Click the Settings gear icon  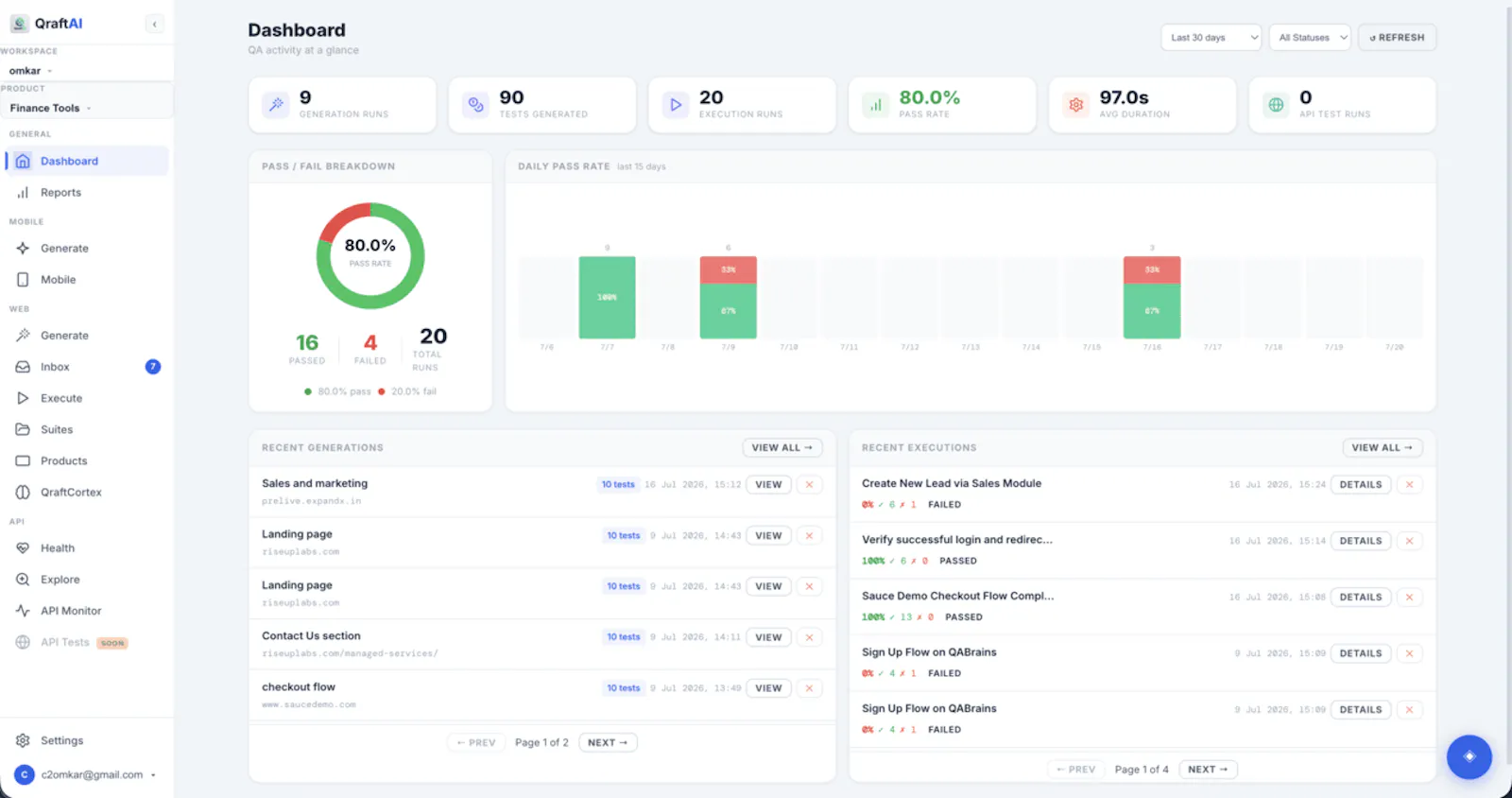pos(23,740)
